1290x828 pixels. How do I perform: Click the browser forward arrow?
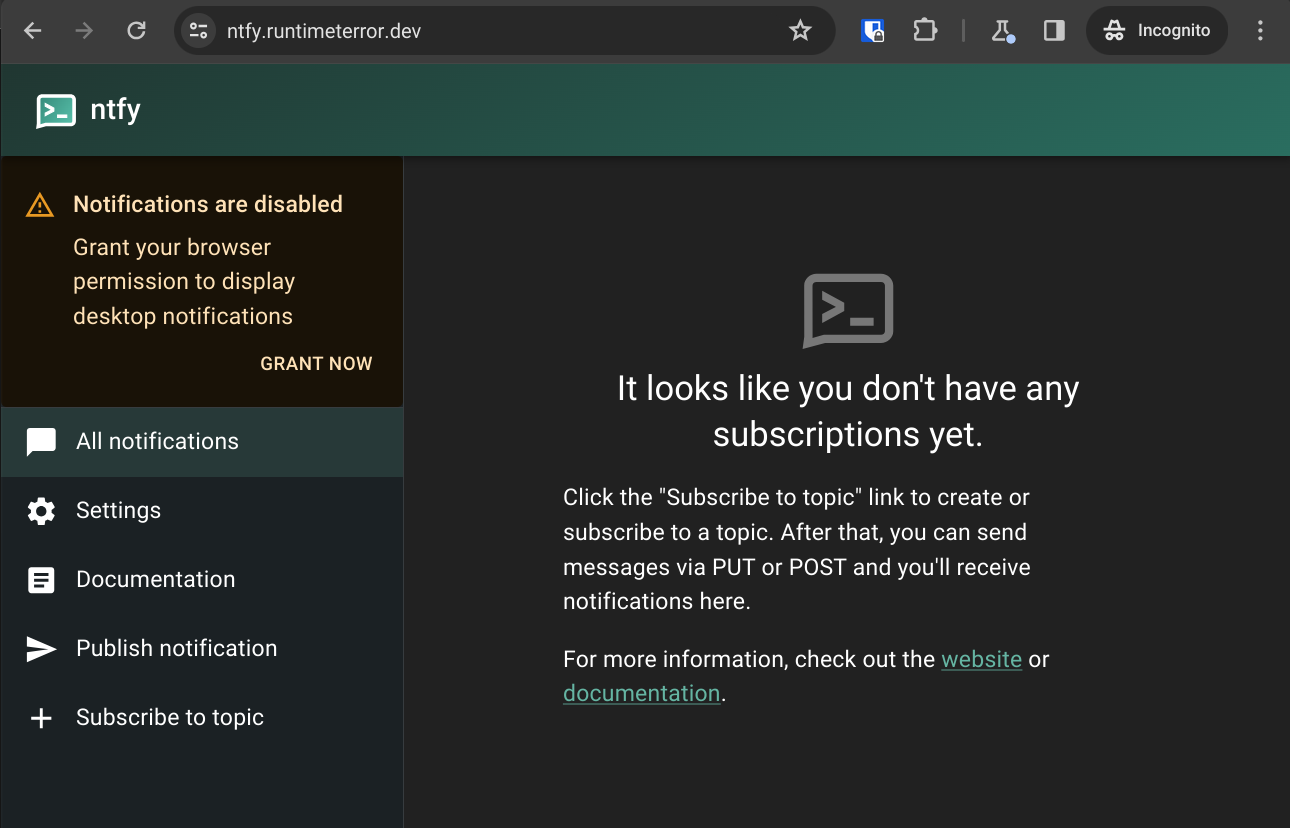point(85,31)
